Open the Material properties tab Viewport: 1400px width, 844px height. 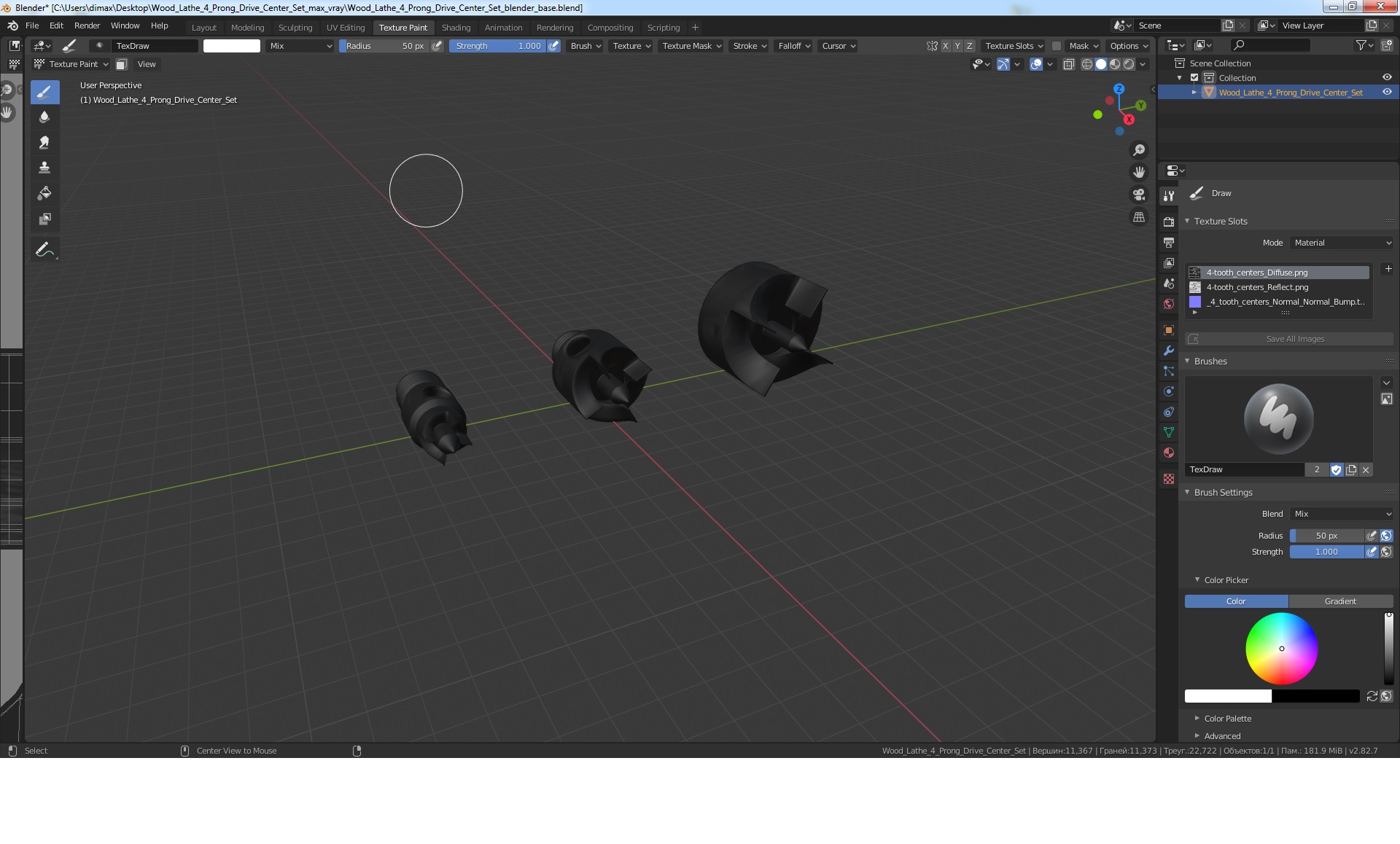coord(1169,453)
